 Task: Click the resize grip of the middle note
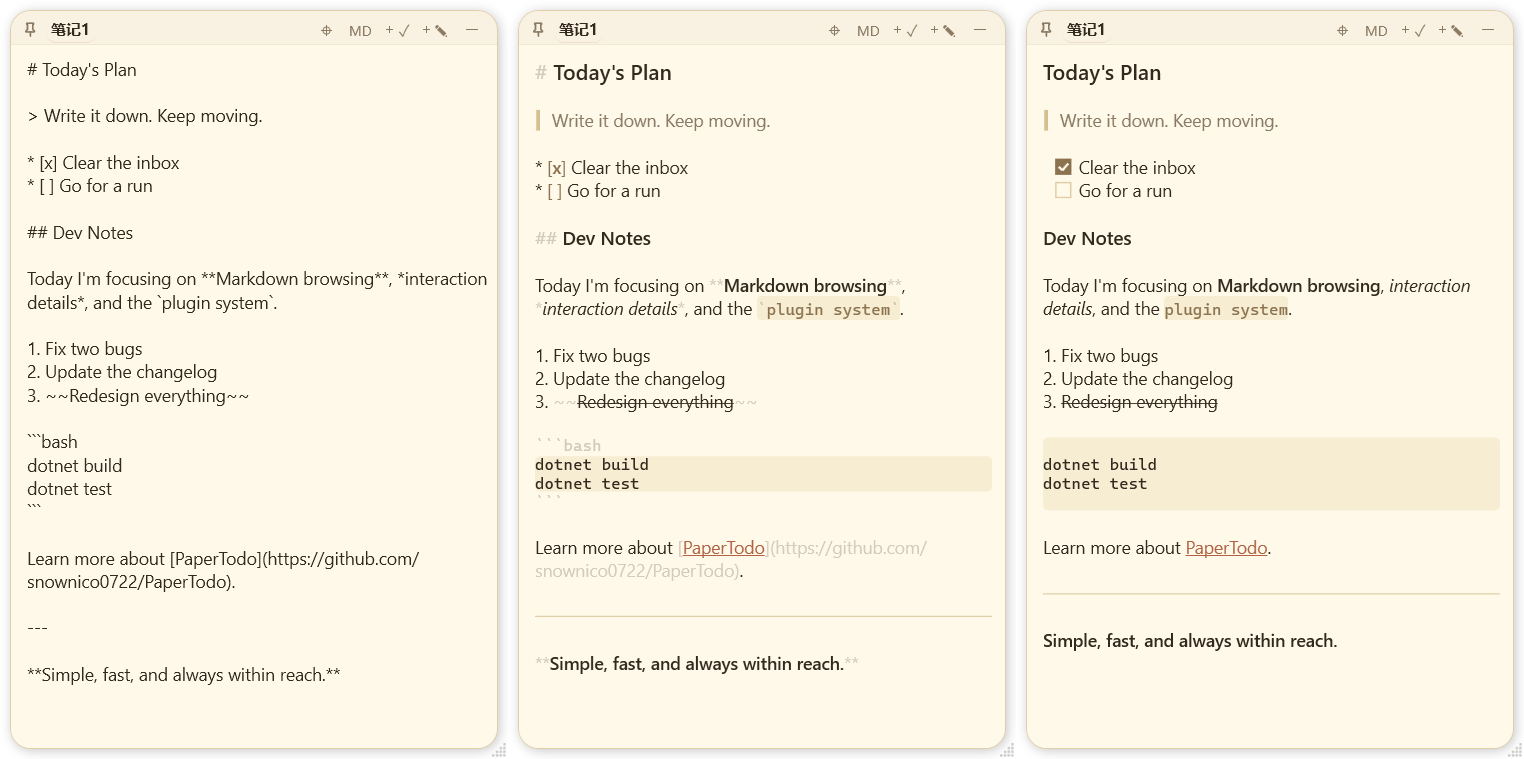(1007, 750)
